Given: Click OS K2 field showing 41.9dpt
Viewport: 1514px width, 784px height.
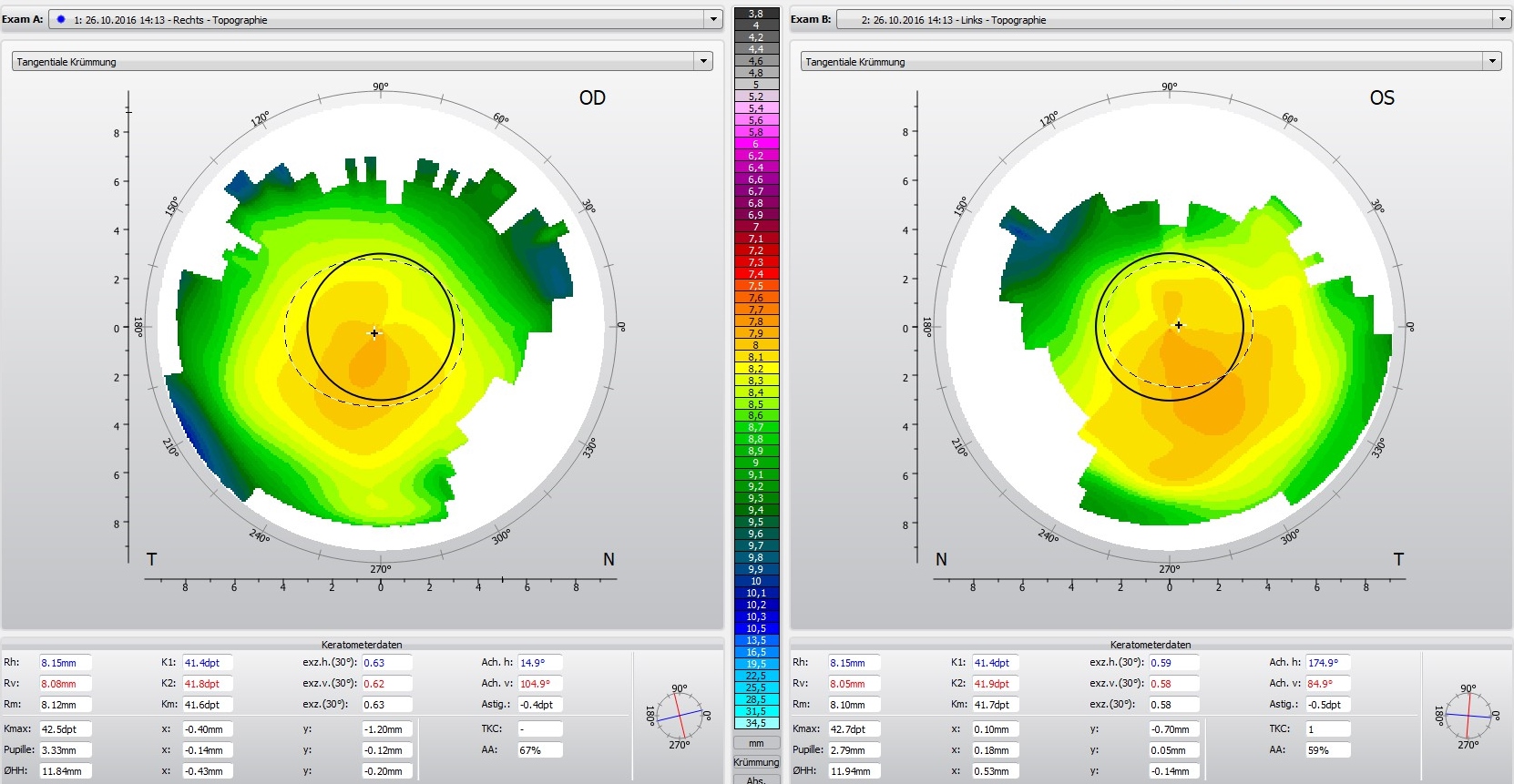Looking at the screenshot, I should [x=997, y=684].
